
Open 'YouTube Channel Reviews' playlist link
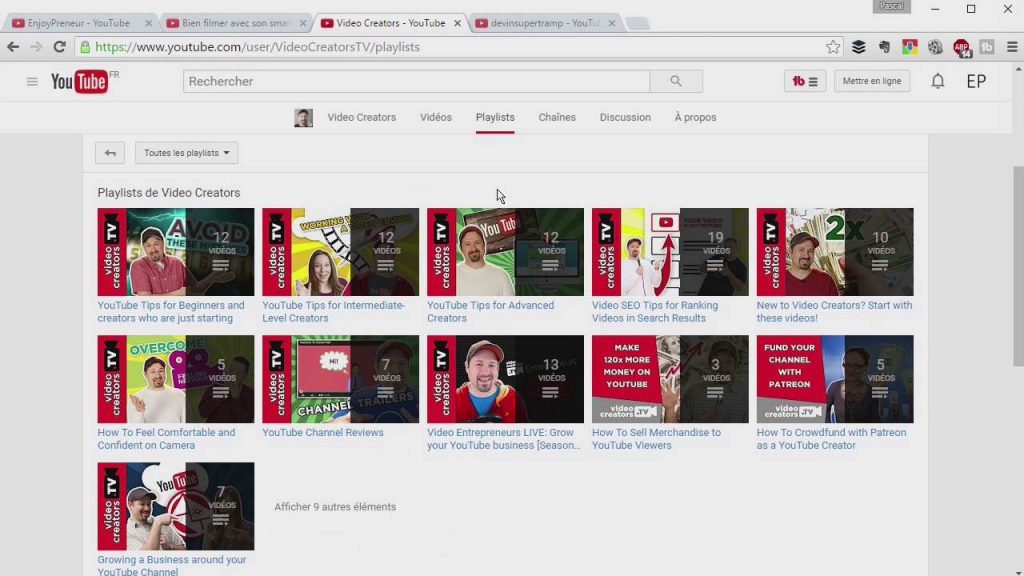point(323,433)
